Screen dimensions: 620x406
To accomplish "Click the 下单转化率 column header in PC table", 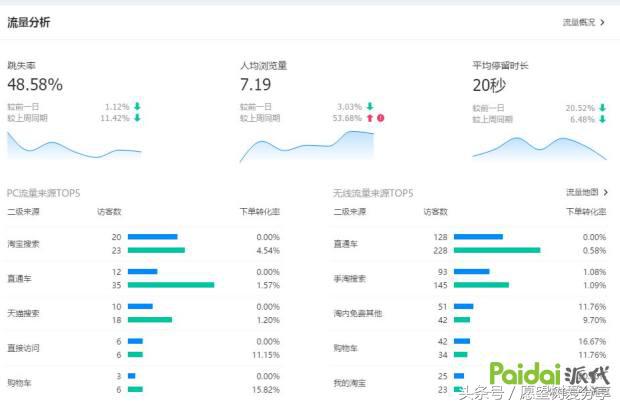I will (260, 212).
